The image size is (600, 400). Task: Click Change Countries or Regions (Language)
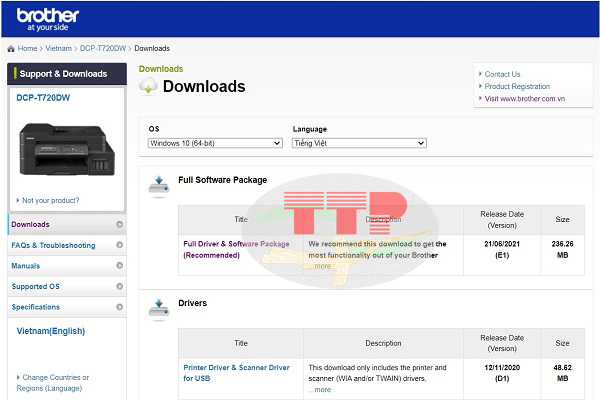click(52, 383)
